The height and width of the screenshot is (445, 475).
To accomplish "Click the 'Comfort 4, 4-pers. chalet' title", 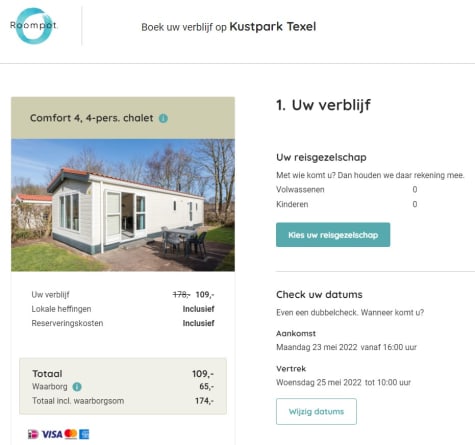I will [x=92, y=118].
